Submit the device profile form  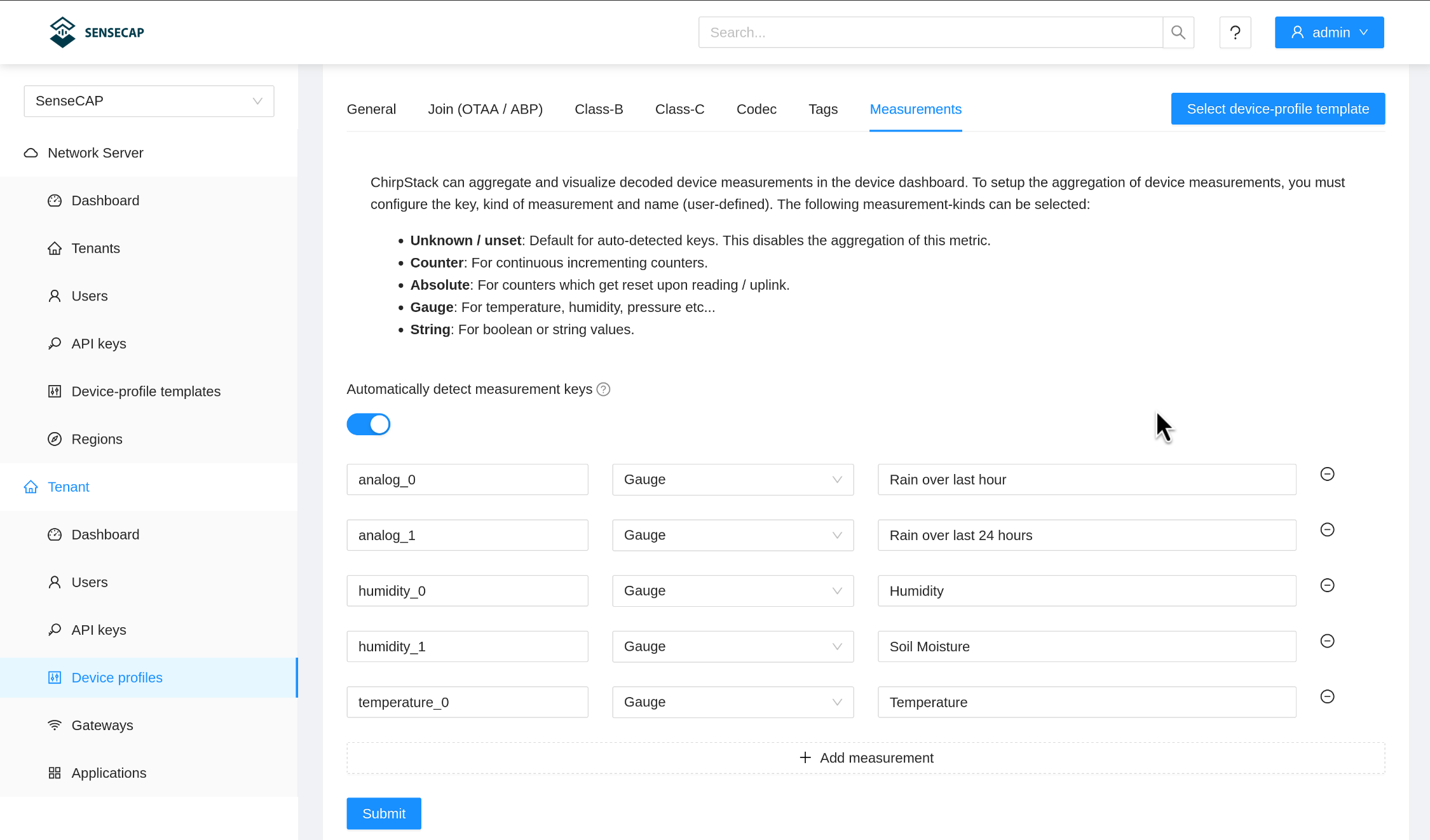click(x=384, y=813)
